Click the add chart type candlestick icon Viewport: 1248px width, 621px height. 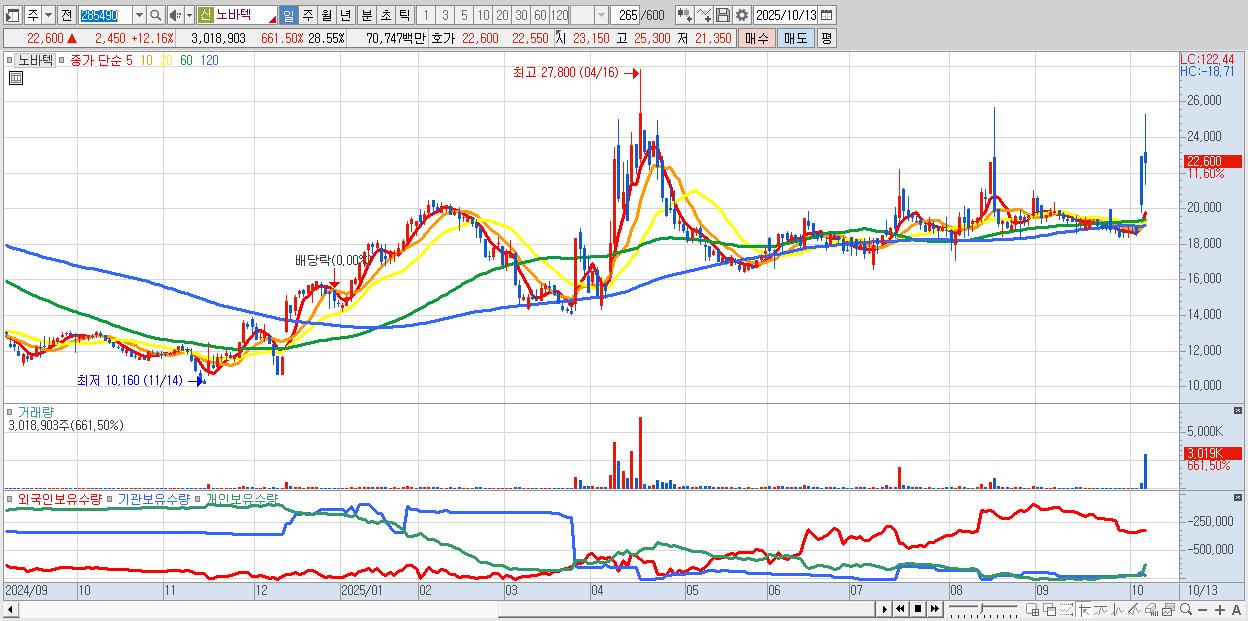684,15
